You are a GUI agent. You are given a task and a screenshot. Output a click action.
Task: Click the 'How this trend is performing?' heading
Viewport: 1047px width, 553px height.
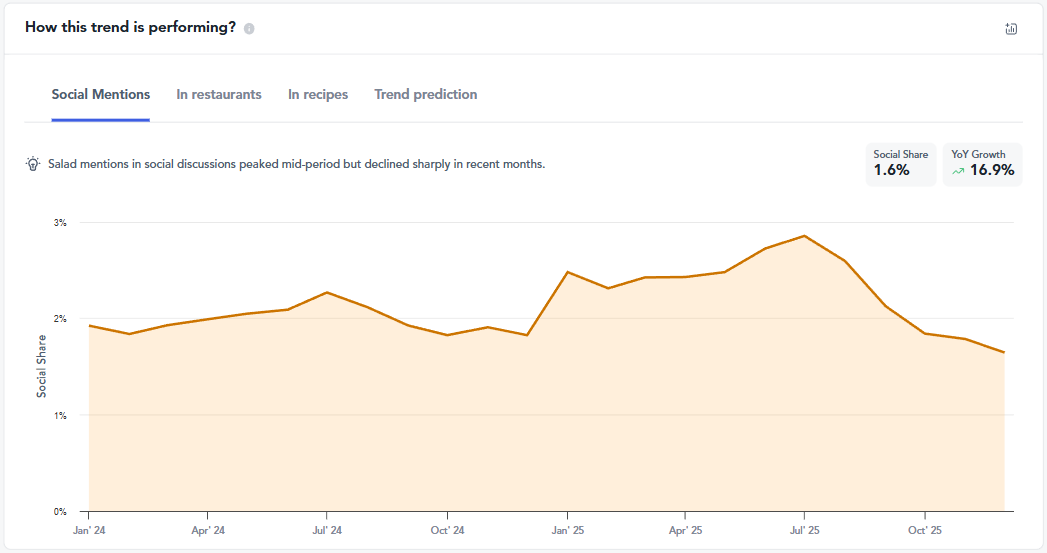pyautogui.click(x=130, y=28)
